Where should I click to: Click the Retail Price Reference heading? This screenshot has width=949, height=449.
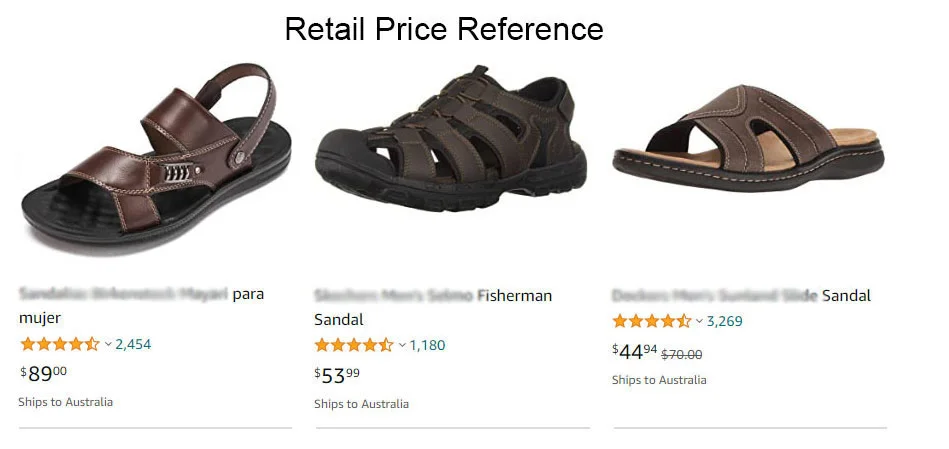(x=443, y=29)
